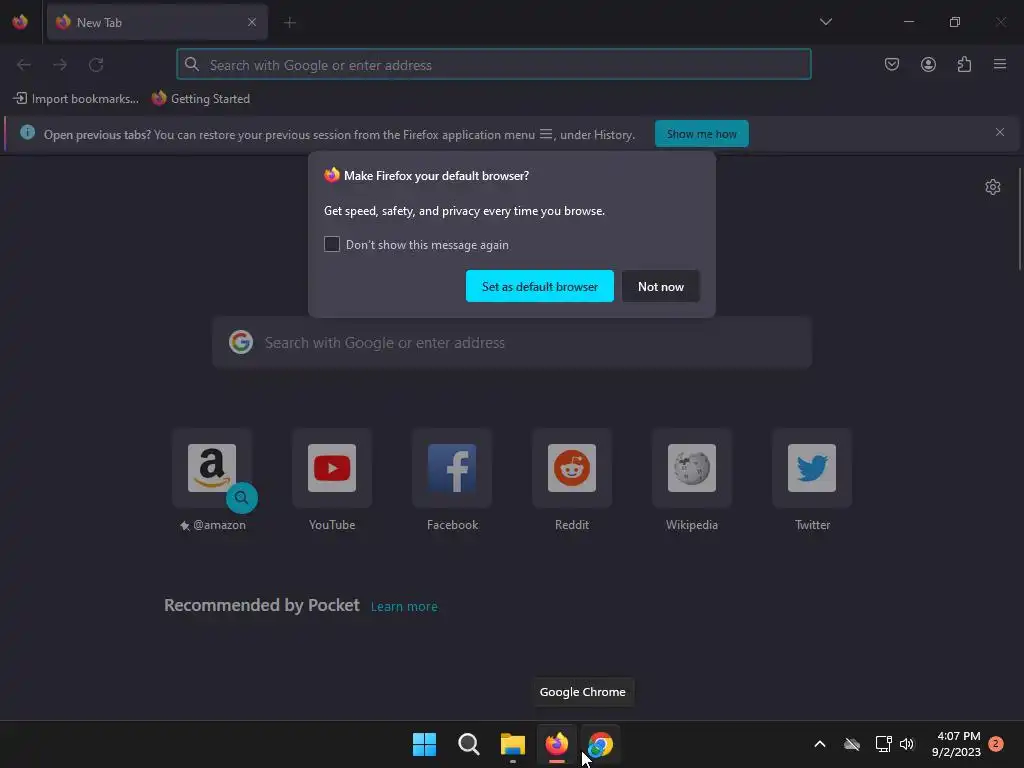Restore down the Firefox window
Image resolution: width=1024 pixels, height=768 pixels.
955,22
